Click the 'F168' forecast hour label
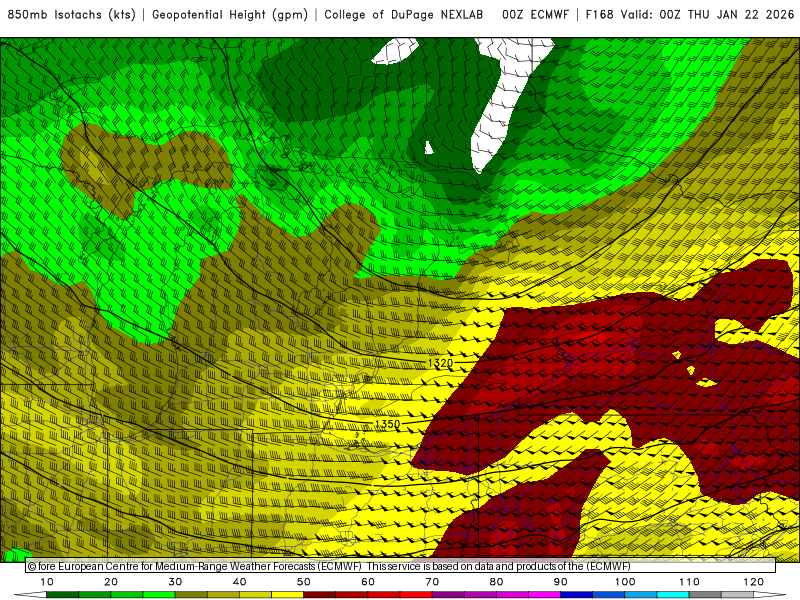This screenshot has height=600, width=800. pos(599,15)
